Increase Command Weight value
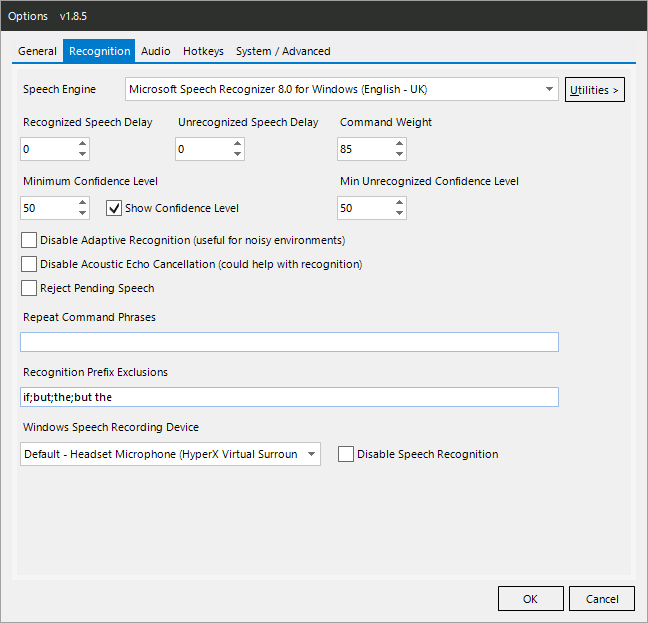 click(399, 143)
